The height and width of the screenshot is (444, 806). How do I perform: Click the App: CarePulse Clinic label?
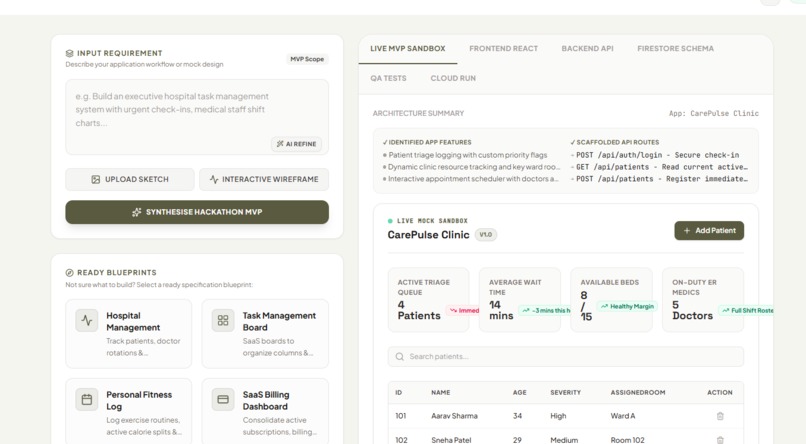pos(713,113)
